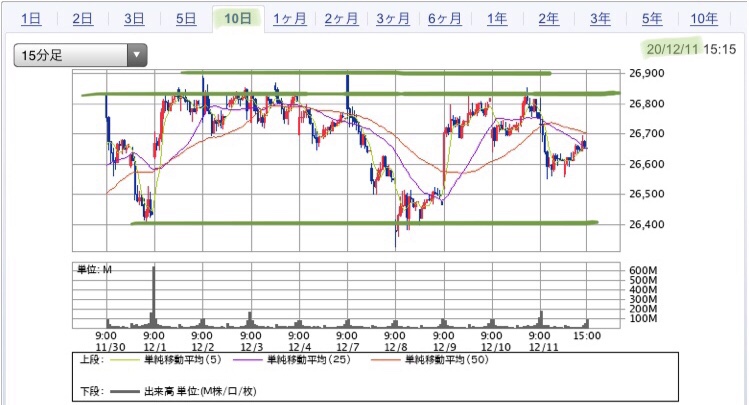Click the 20/12/11 15:15 timestamp
This screenshot has width=749, height=405.
691,49
